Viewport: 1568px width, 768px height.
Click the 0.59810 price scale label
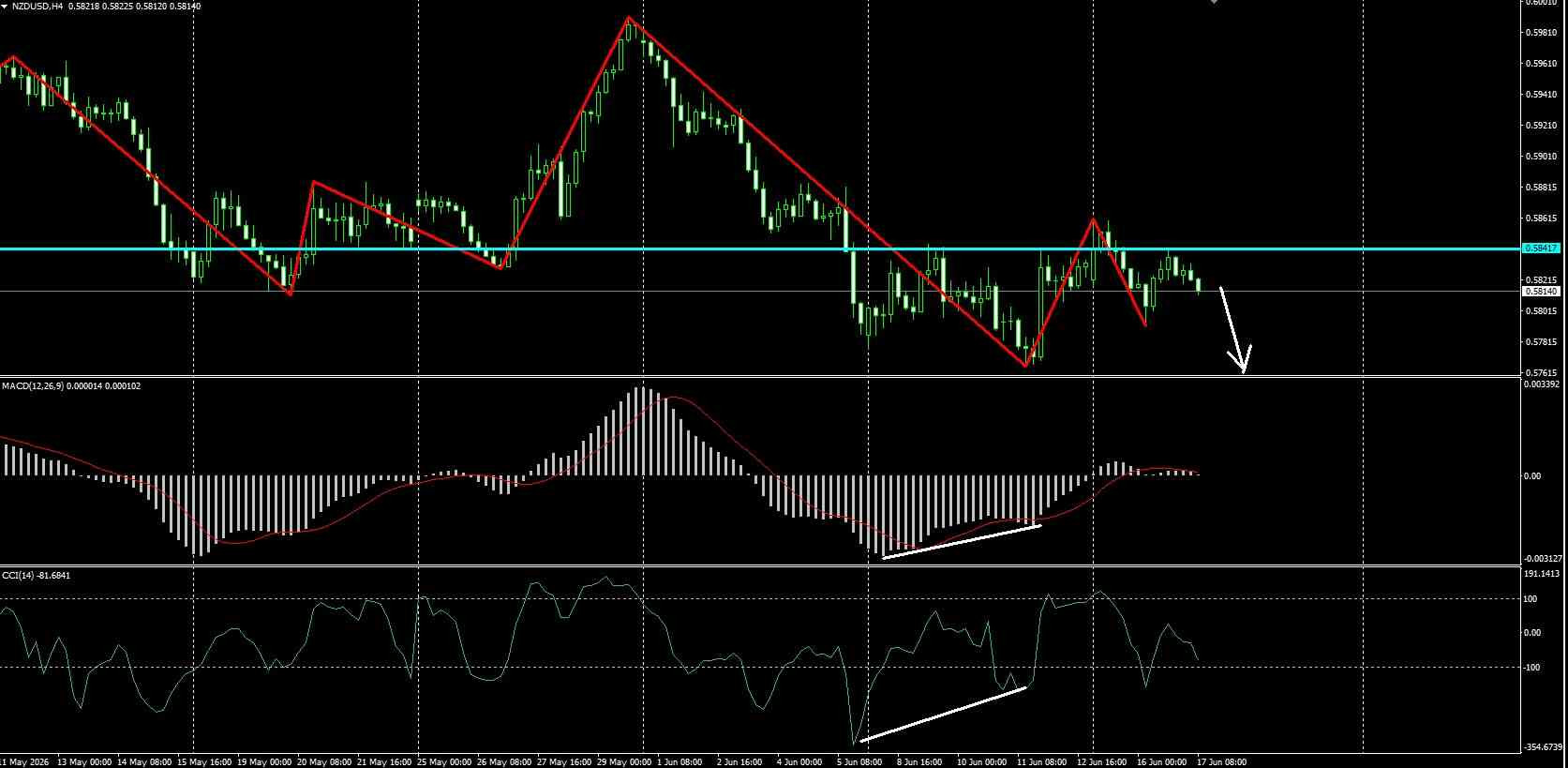(1542, 33)
